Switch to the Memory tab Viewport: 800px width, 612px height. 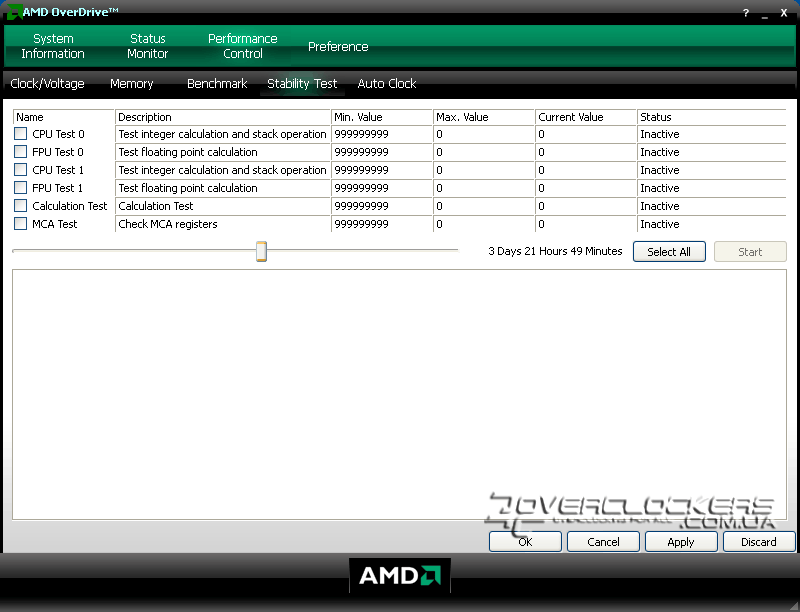[132, 84]
